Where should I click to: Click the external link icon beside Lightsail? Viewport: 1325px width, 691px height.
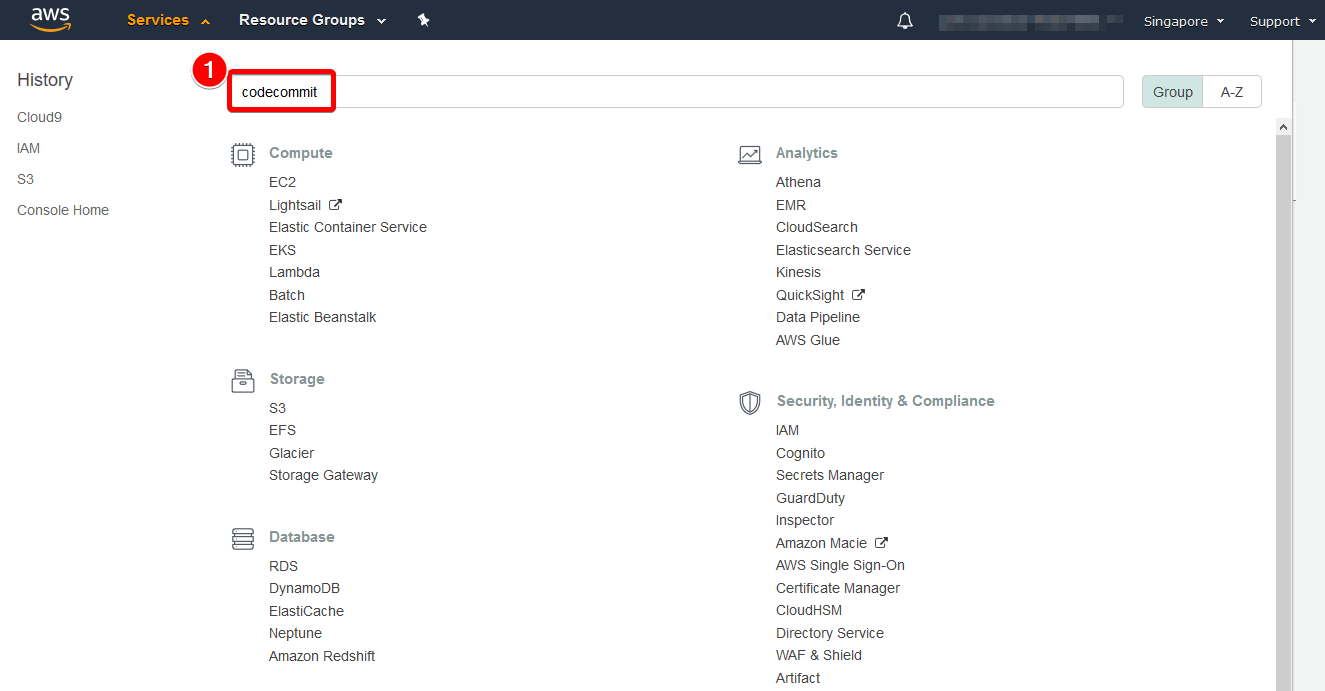click(335, 205)
